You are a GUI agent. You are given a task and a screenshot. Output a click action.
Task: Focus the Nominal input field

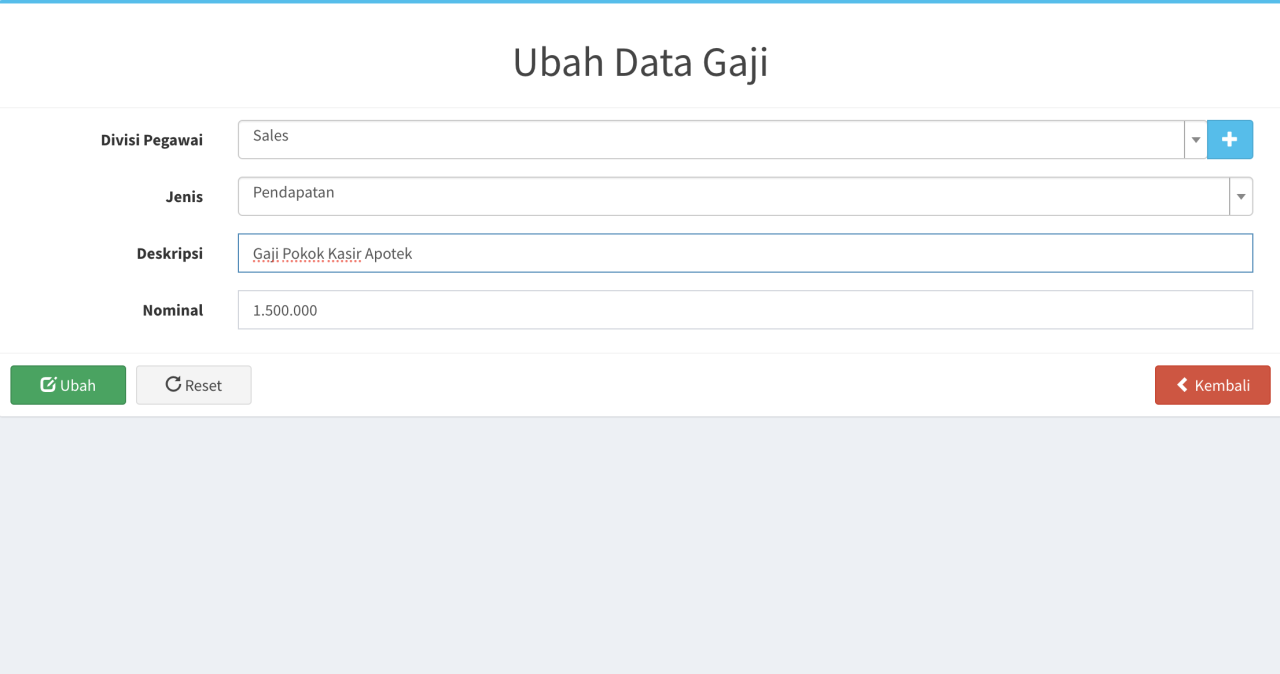click(x=745, y=310)
